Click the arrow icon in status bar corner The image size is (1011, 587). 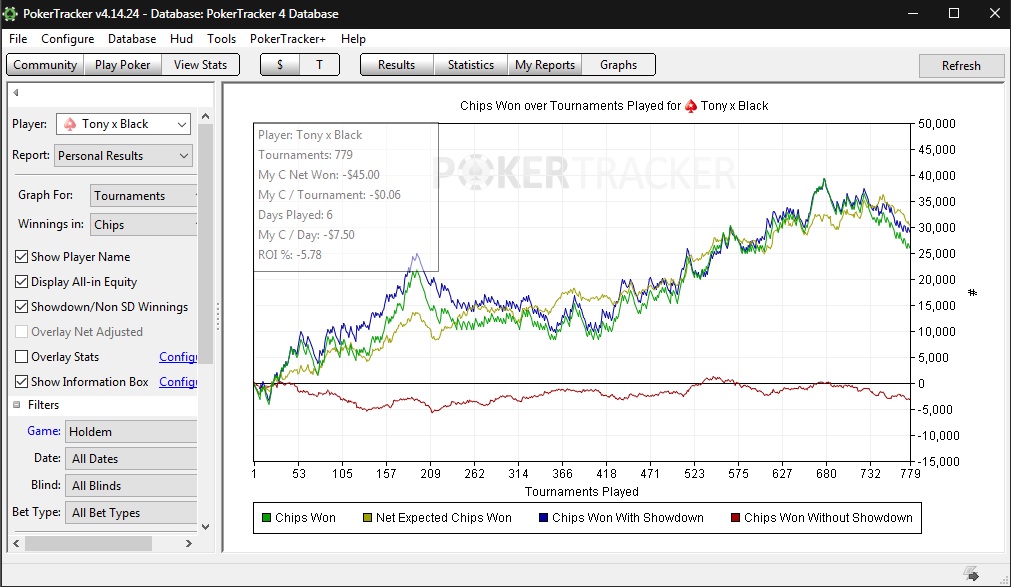[972, 573]
